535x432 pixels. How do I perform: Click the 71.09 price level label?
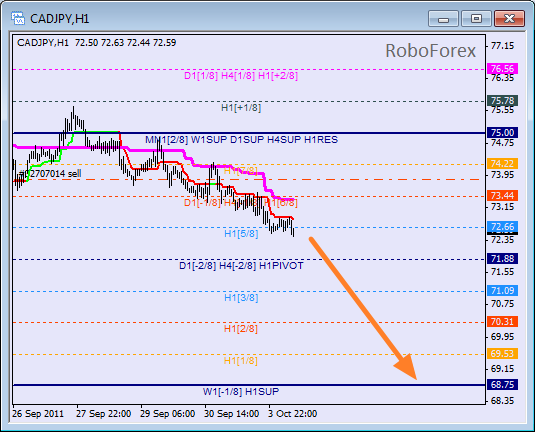[x=502, y=290]
